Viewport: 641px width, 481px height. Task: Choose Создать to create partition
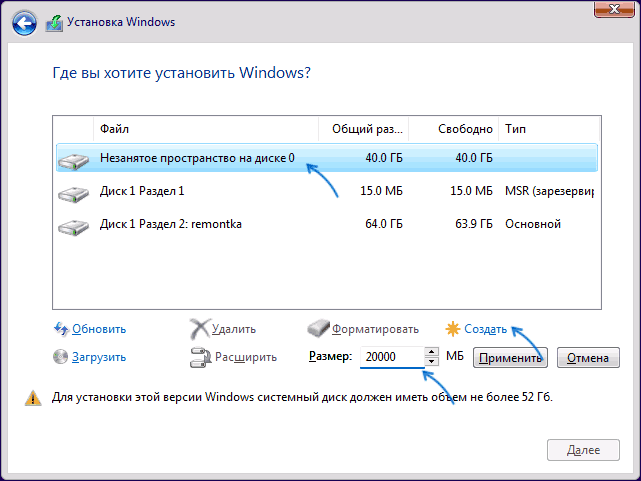(x=485, y=329)
